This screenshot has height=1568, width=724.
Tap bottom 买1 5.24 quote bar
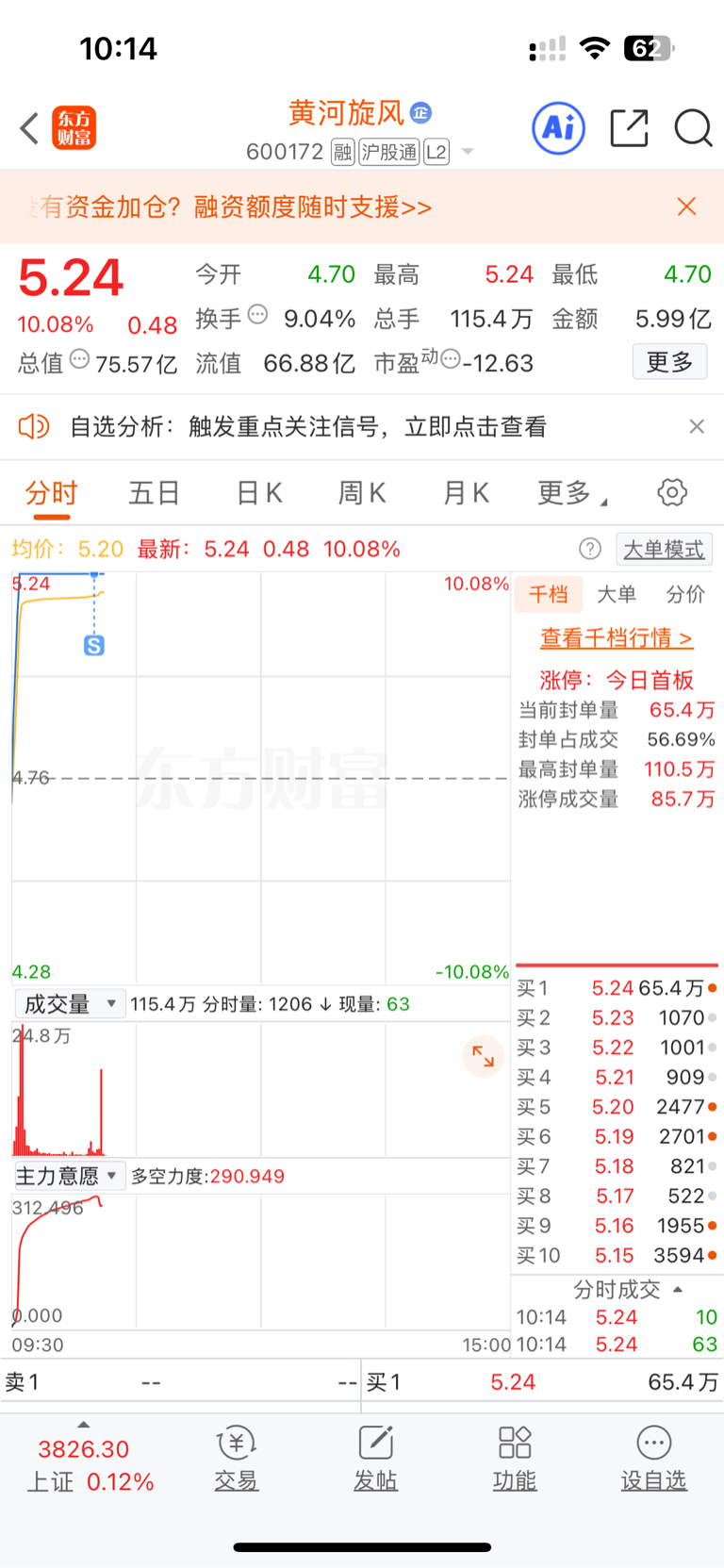click(x=543, y=1383)
